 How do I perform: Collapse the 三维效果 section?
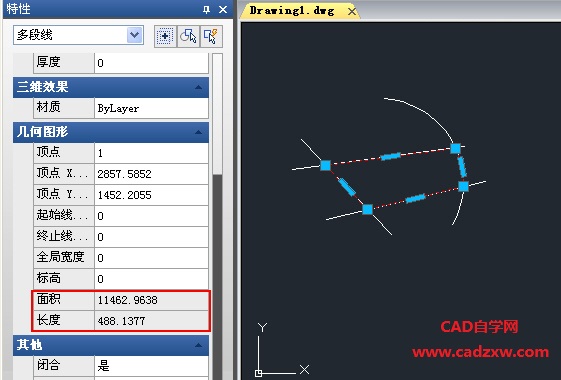pos(198,87)
